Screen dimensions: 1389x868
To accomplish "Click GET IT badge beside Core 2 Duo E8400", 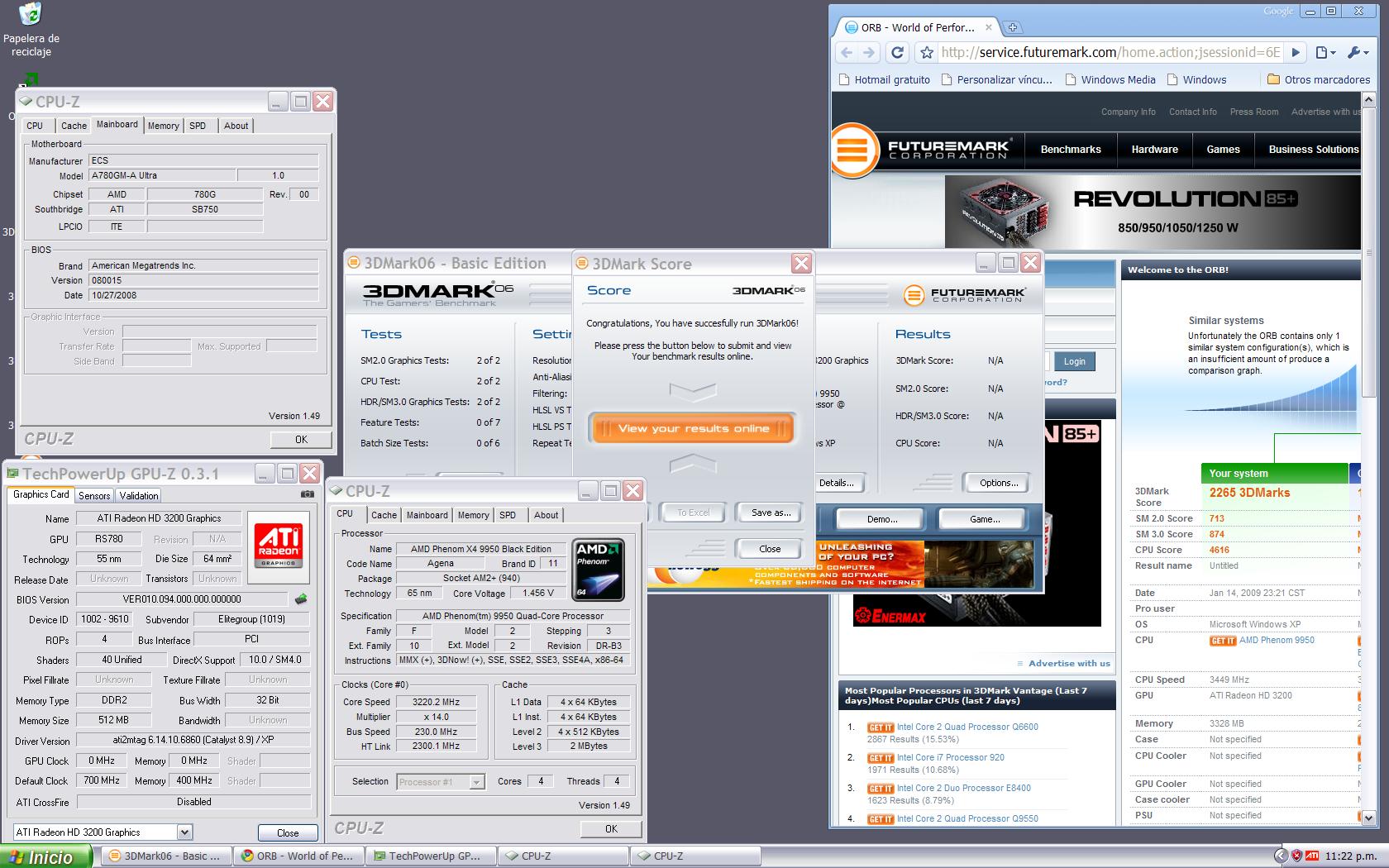I will point(880,789).
